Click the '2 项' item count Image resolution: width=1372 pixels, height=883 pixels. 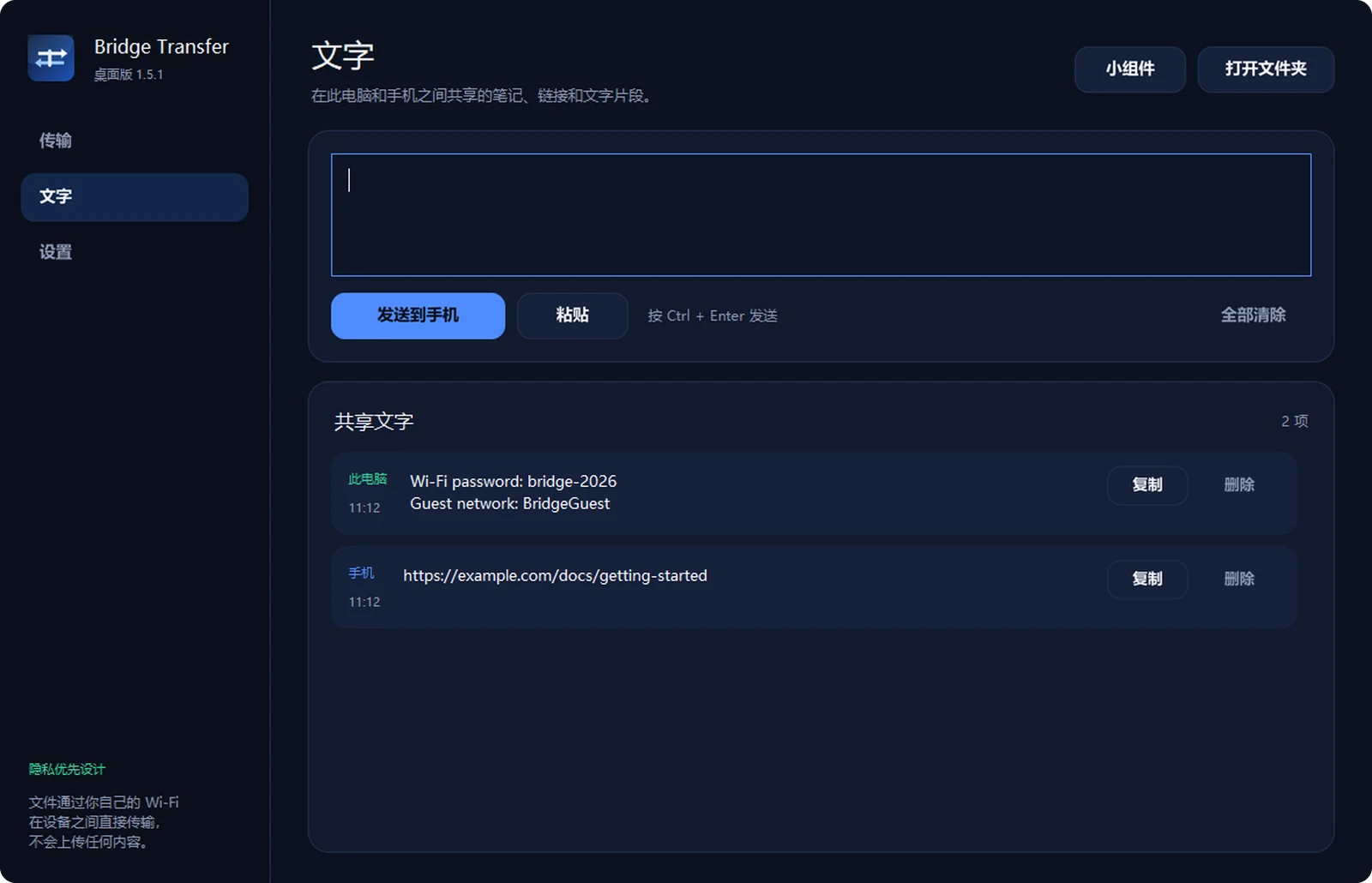click(1294, 421)
